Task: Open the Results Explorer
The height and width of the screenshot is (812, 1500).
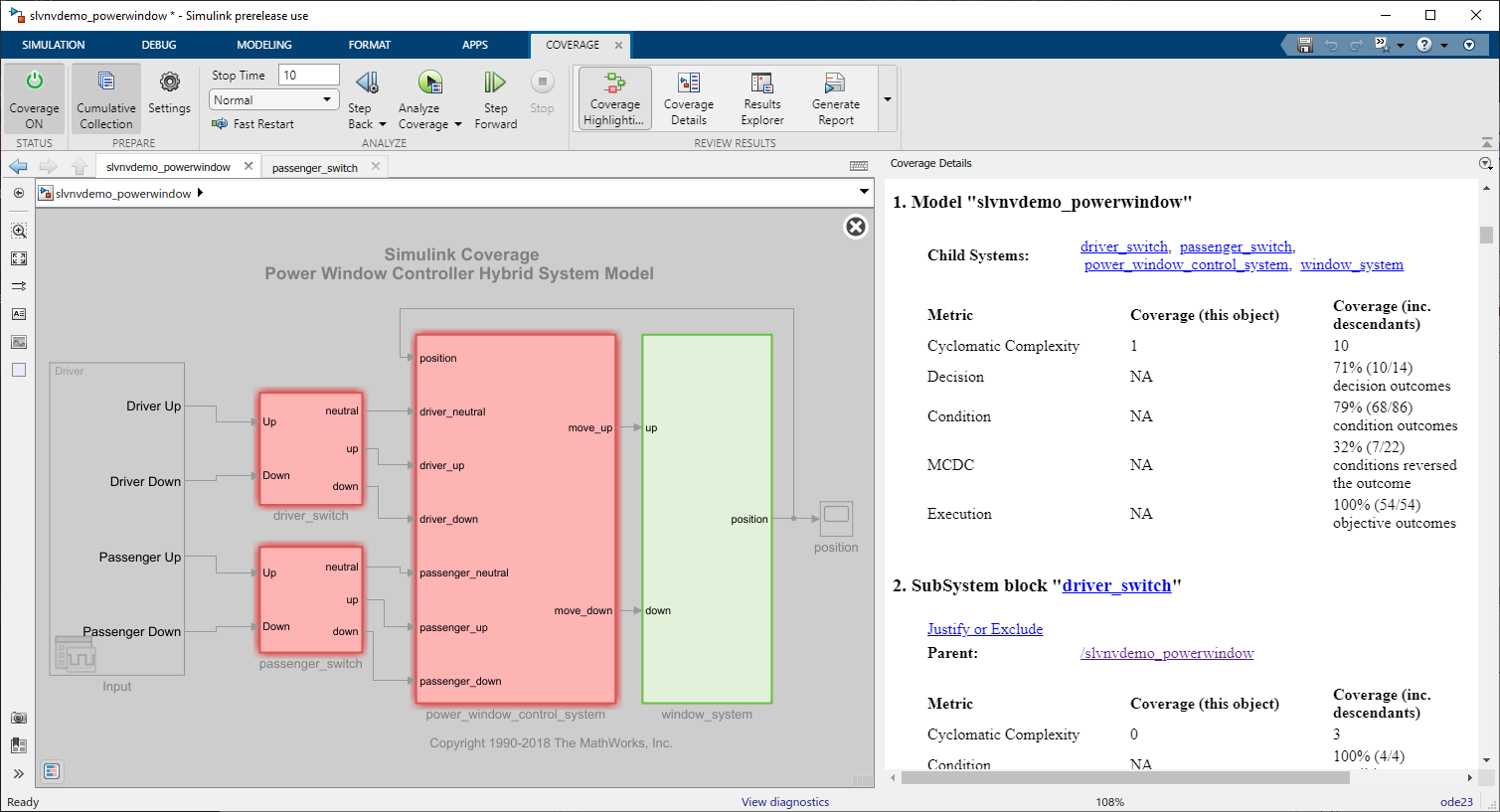Action: 761,98
